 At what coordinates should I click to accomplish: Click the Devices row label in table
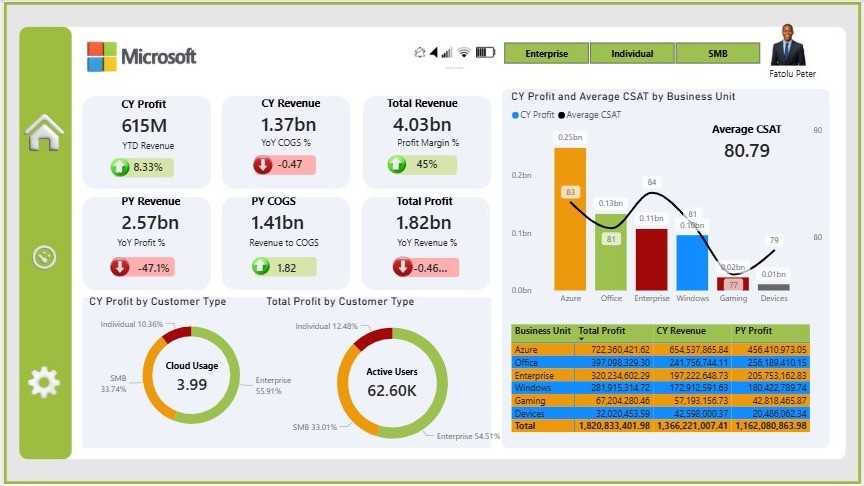click(529, 413)
